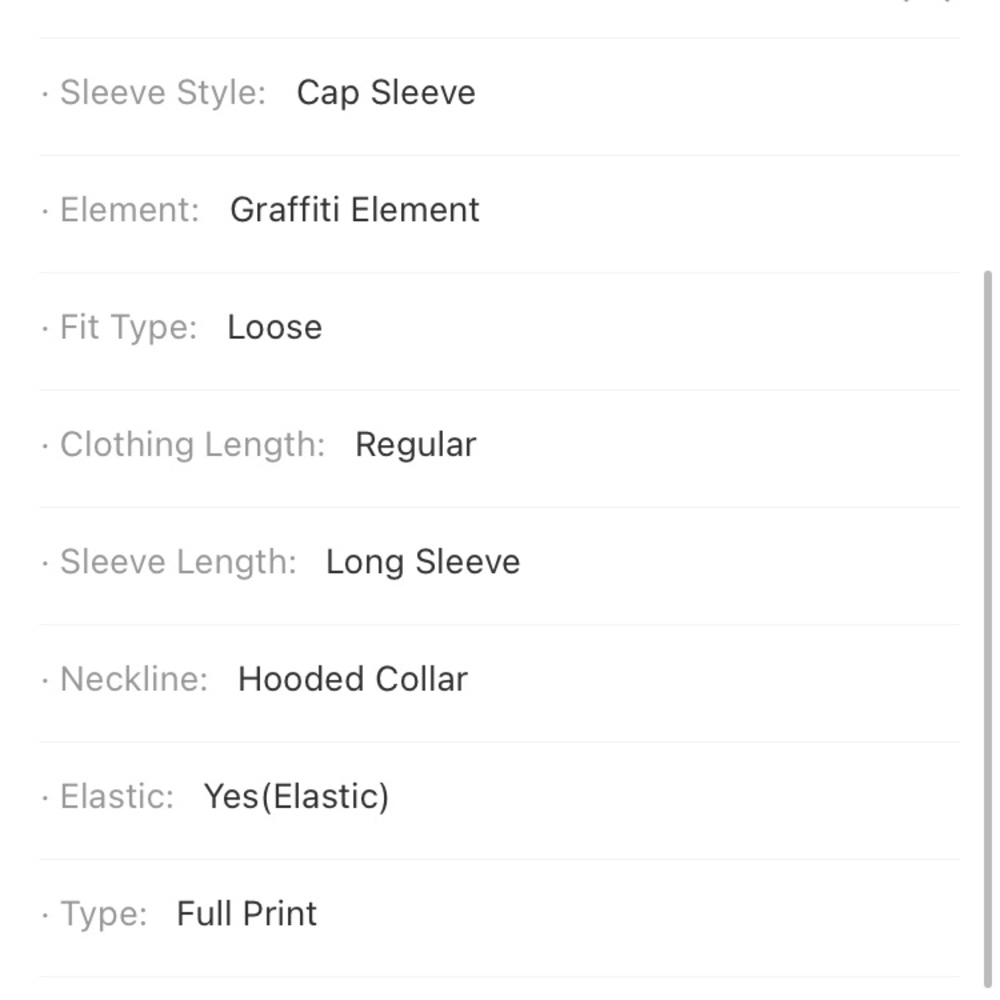Image resolution: width=1000 pixels, height=1000 pixels.
Task: Select the Hooded Collar value
Action: pyautogui.click(x=353, y=679)
